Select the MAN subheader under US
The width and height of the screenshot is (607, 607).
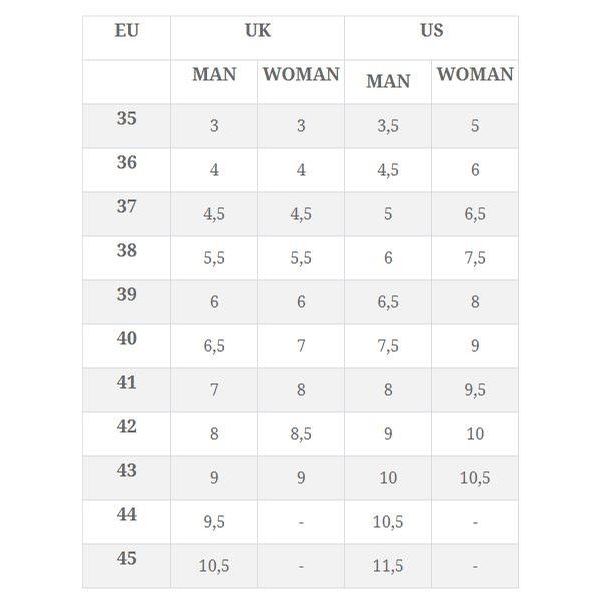pos(388,81)
